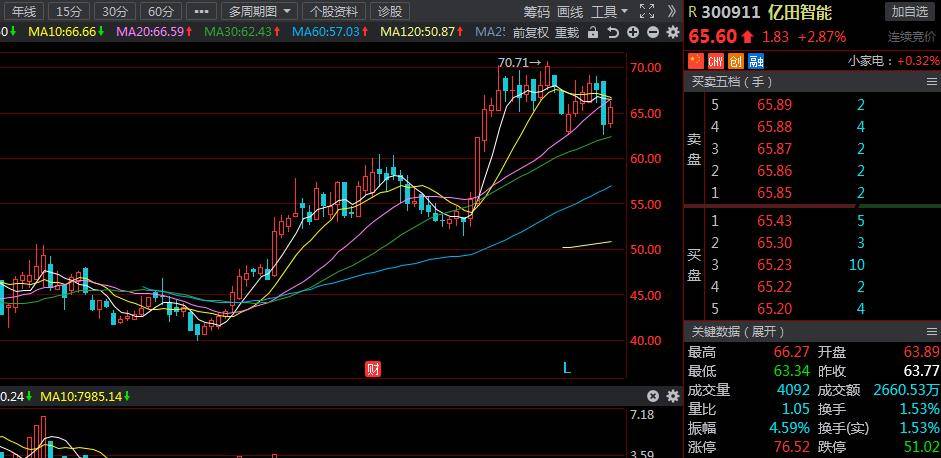Click the red 财 marker on chart
The image size is (941, 458).
(x=373, y=368)
